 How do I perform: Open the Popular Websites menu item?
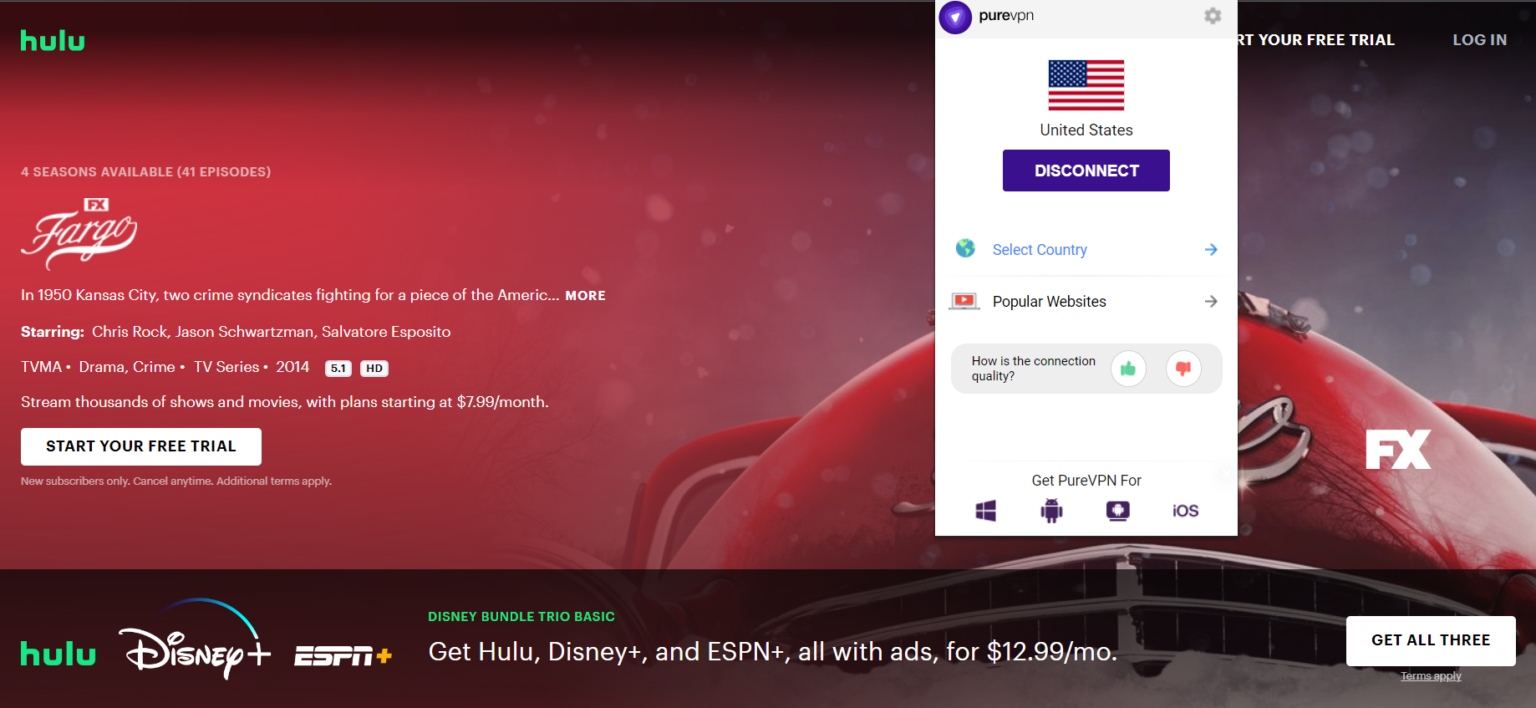click(1049, 301)
